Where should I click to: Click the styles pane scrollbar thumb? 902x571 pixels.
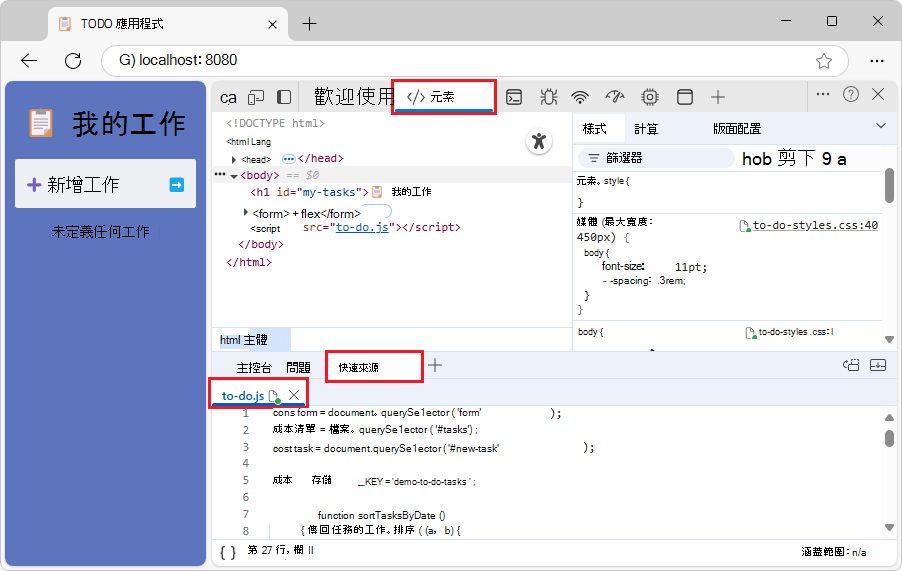[x=889, y=186]
